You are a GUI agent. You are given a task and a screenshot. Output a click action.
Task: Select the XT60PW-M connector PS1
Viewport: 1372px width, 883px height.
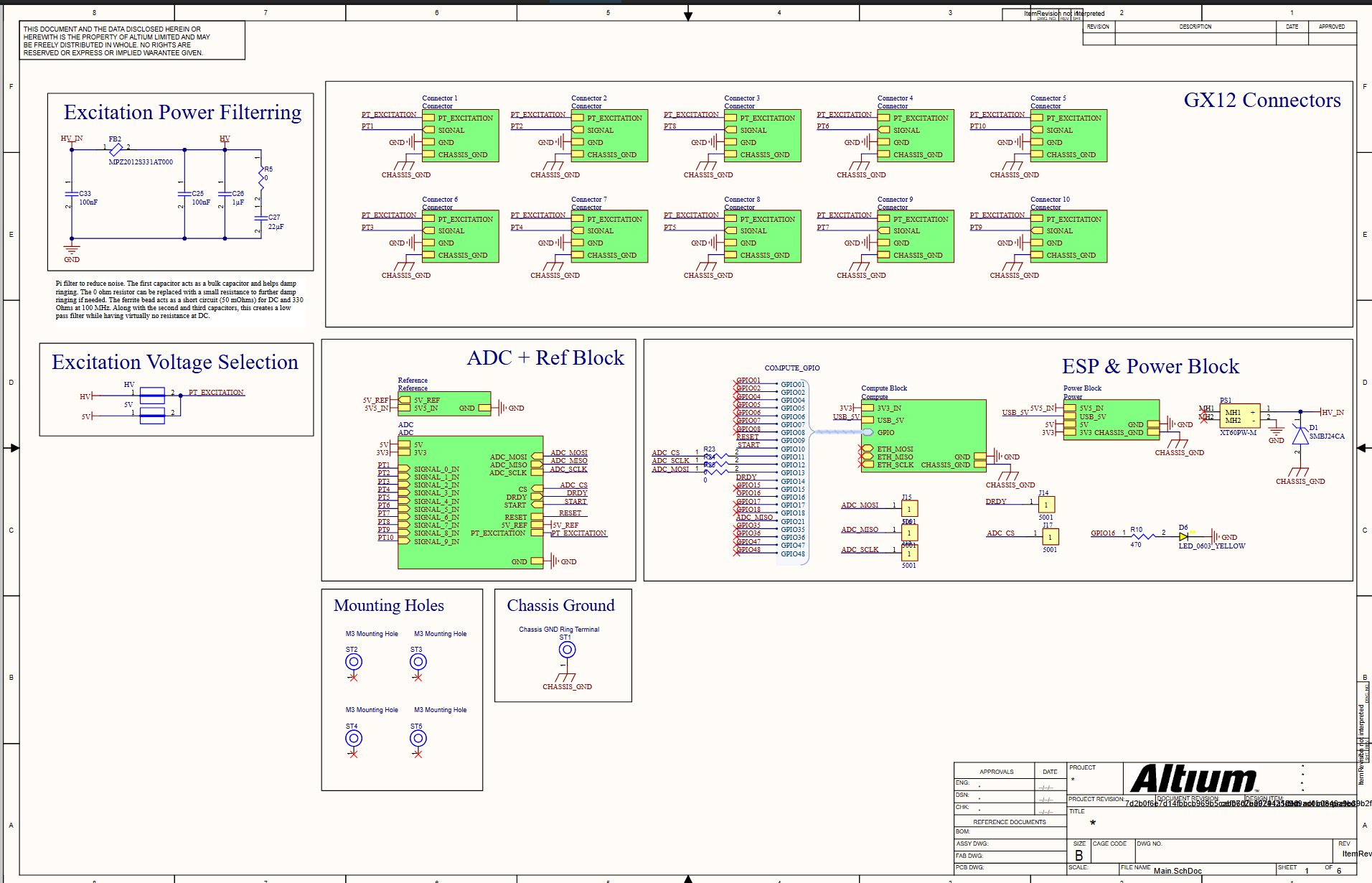pyautogui.click(x=1239, y=416)
